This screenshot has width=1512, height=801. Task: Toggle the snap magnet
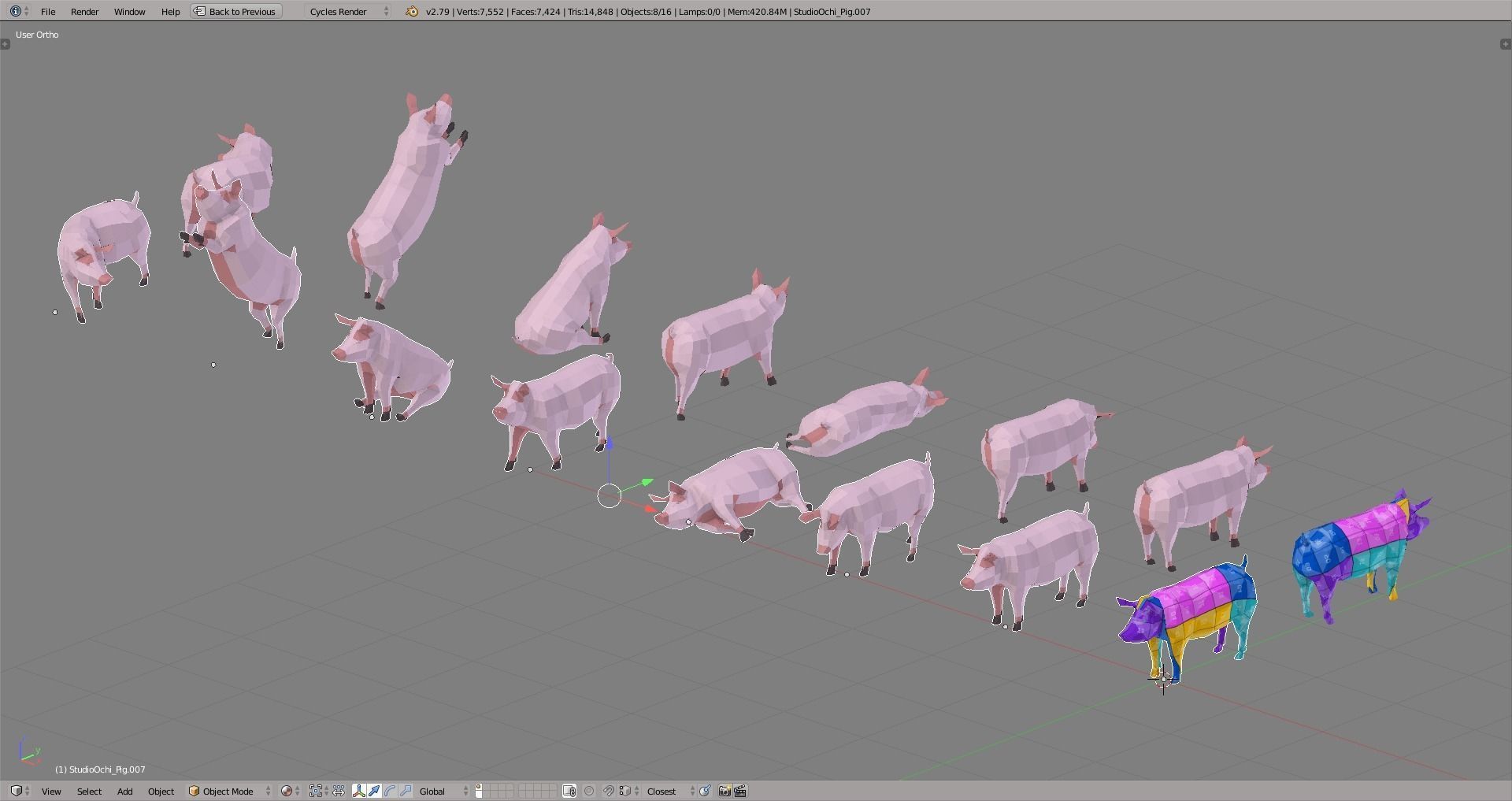(x=609, y=791)
